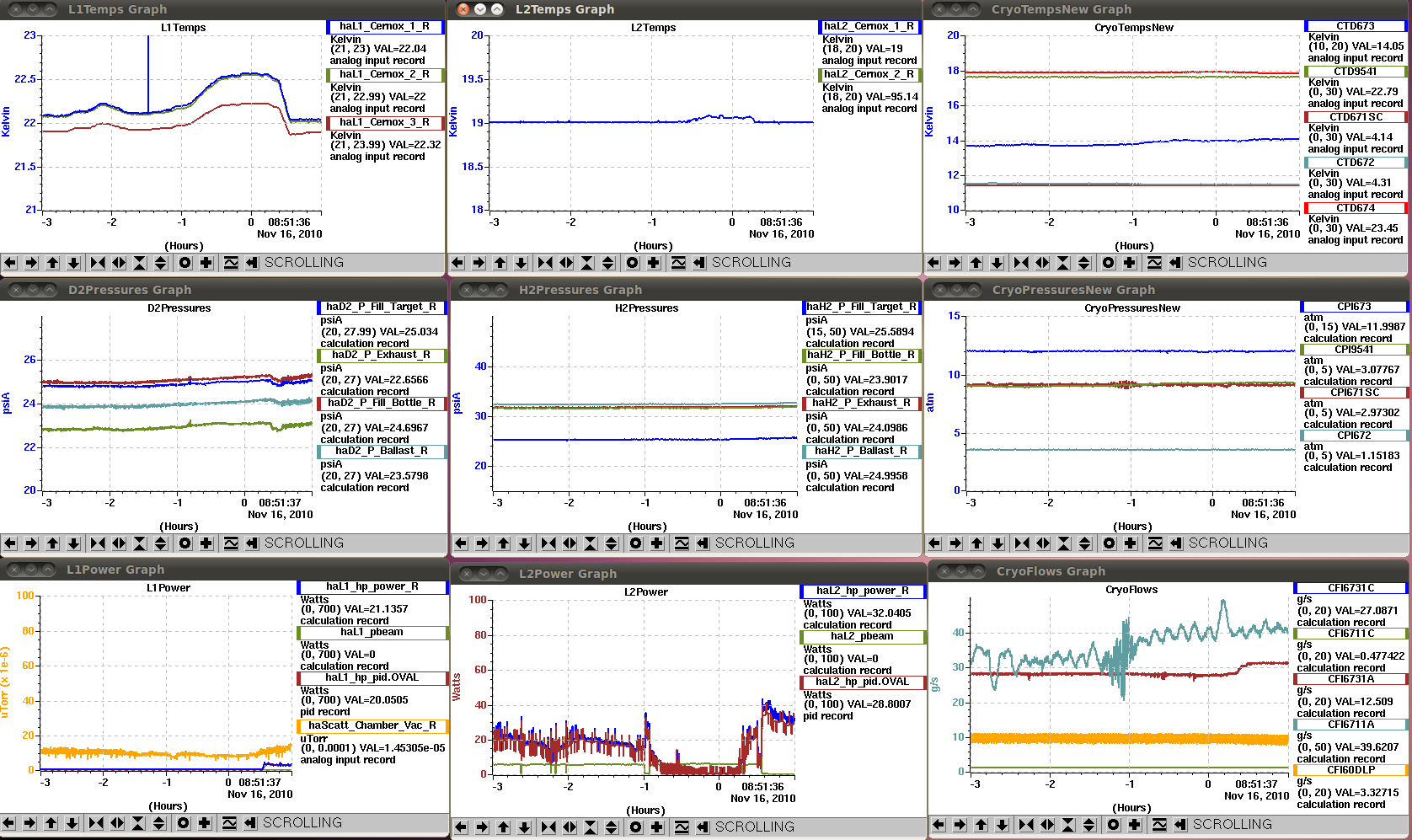Image resolution: width=1412 pixels, height=840 pixels.
Task: Click the scroll-mode arrow icon in CryoPressuresNew
Action: [1176, 543]
